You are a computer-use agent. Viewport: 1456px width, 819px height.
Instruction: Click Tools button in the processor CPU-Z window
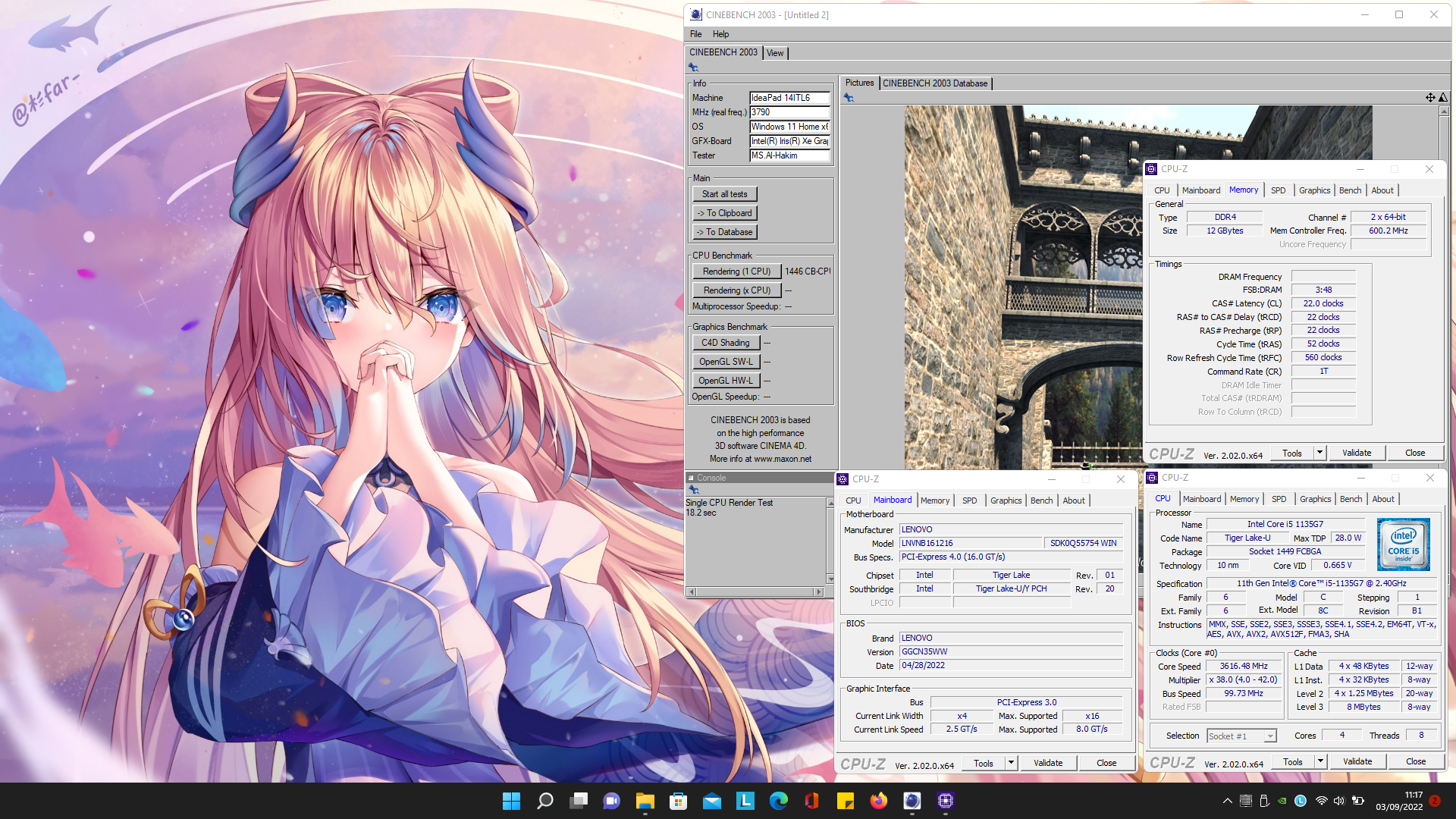(1292, 761)
